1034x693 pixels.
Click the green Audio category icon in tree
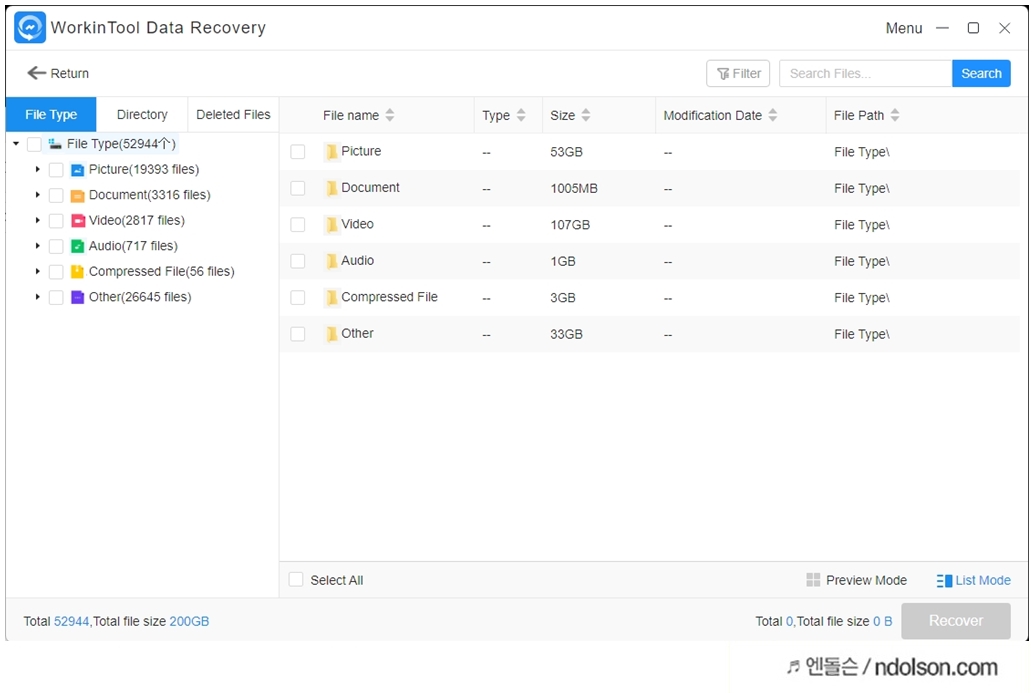point(78,247)
